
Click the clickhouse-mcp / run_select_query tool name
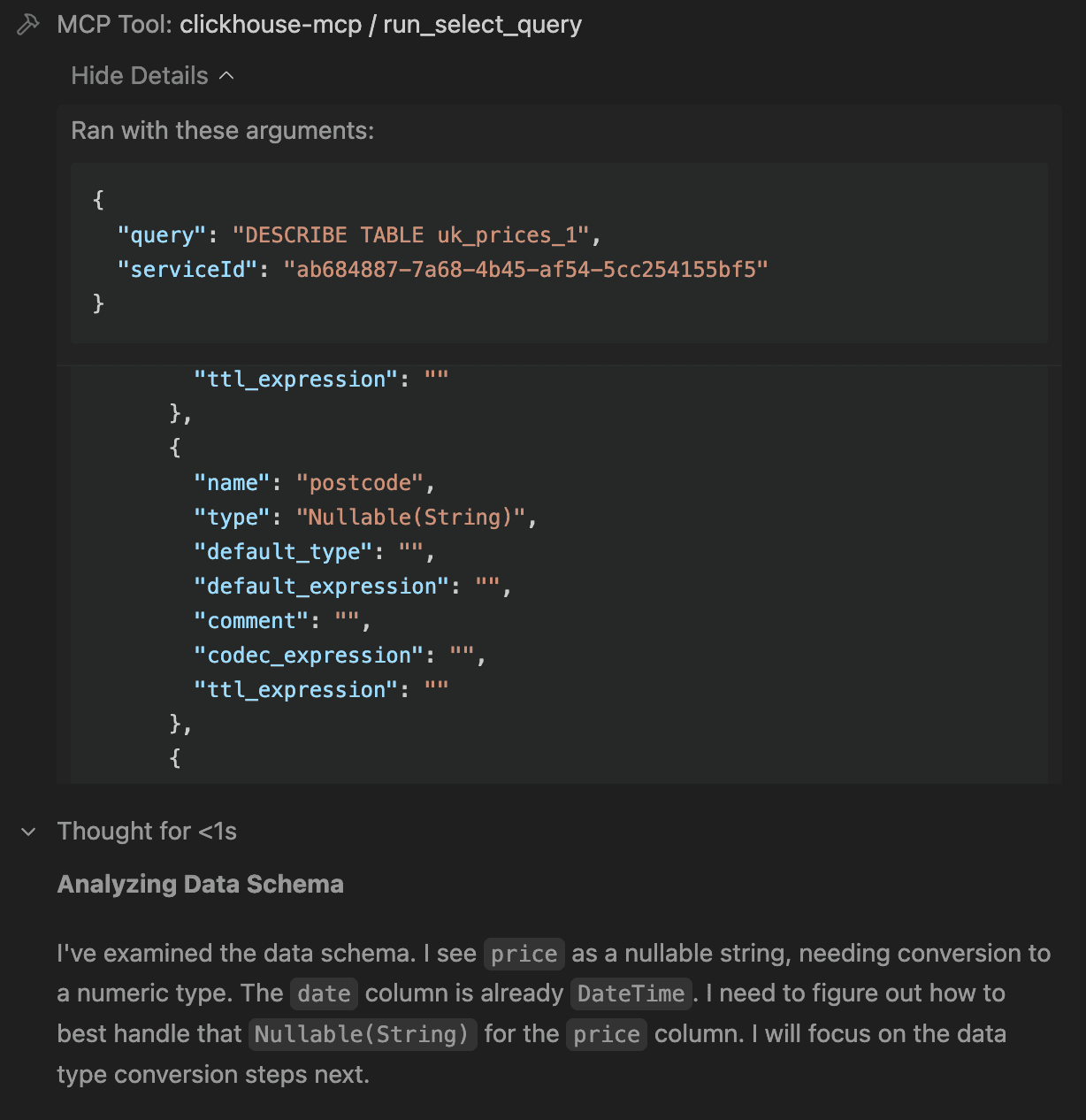click(380, 25)
